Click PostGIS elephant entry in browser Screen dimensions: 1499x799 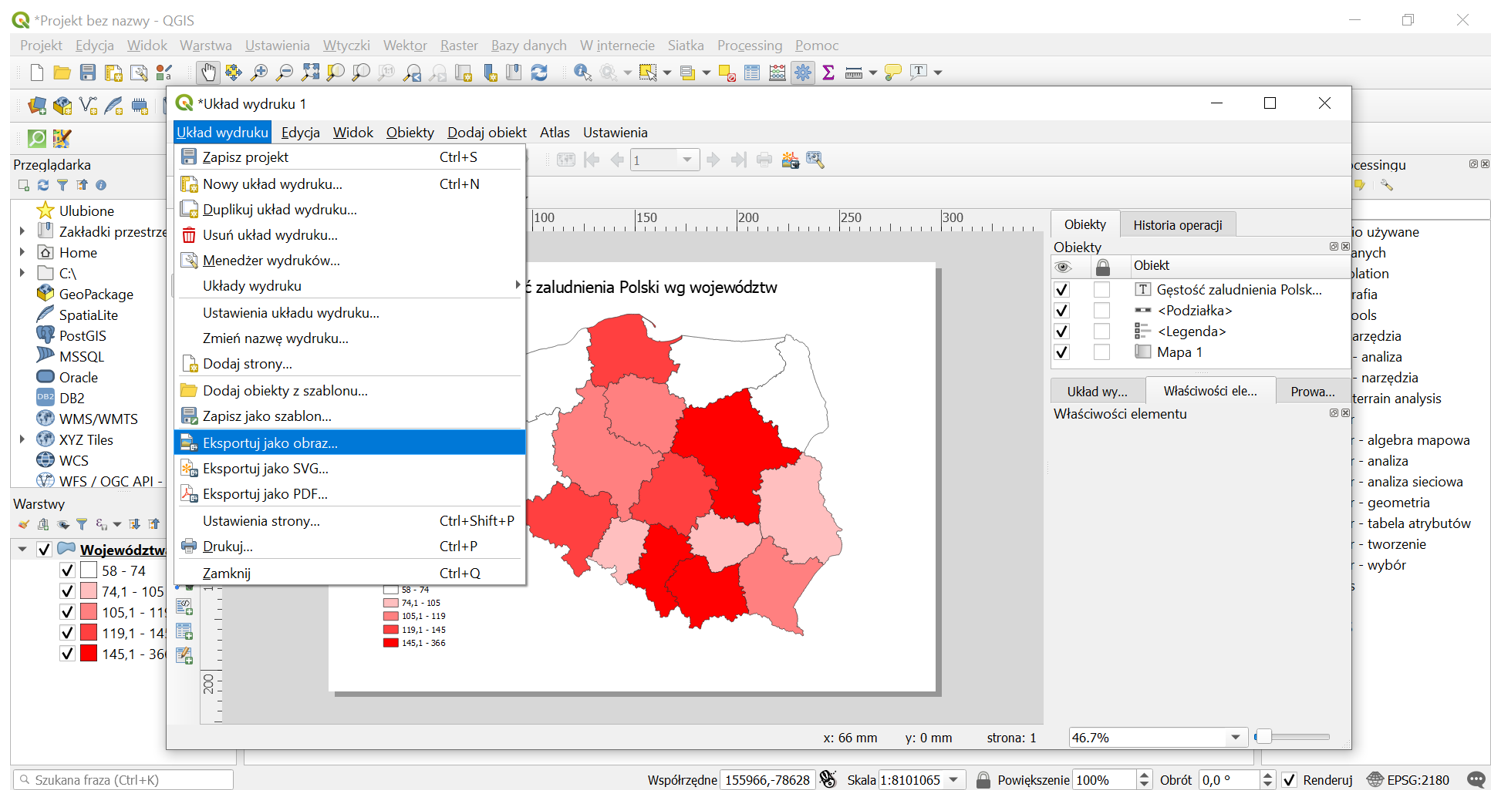72,335
